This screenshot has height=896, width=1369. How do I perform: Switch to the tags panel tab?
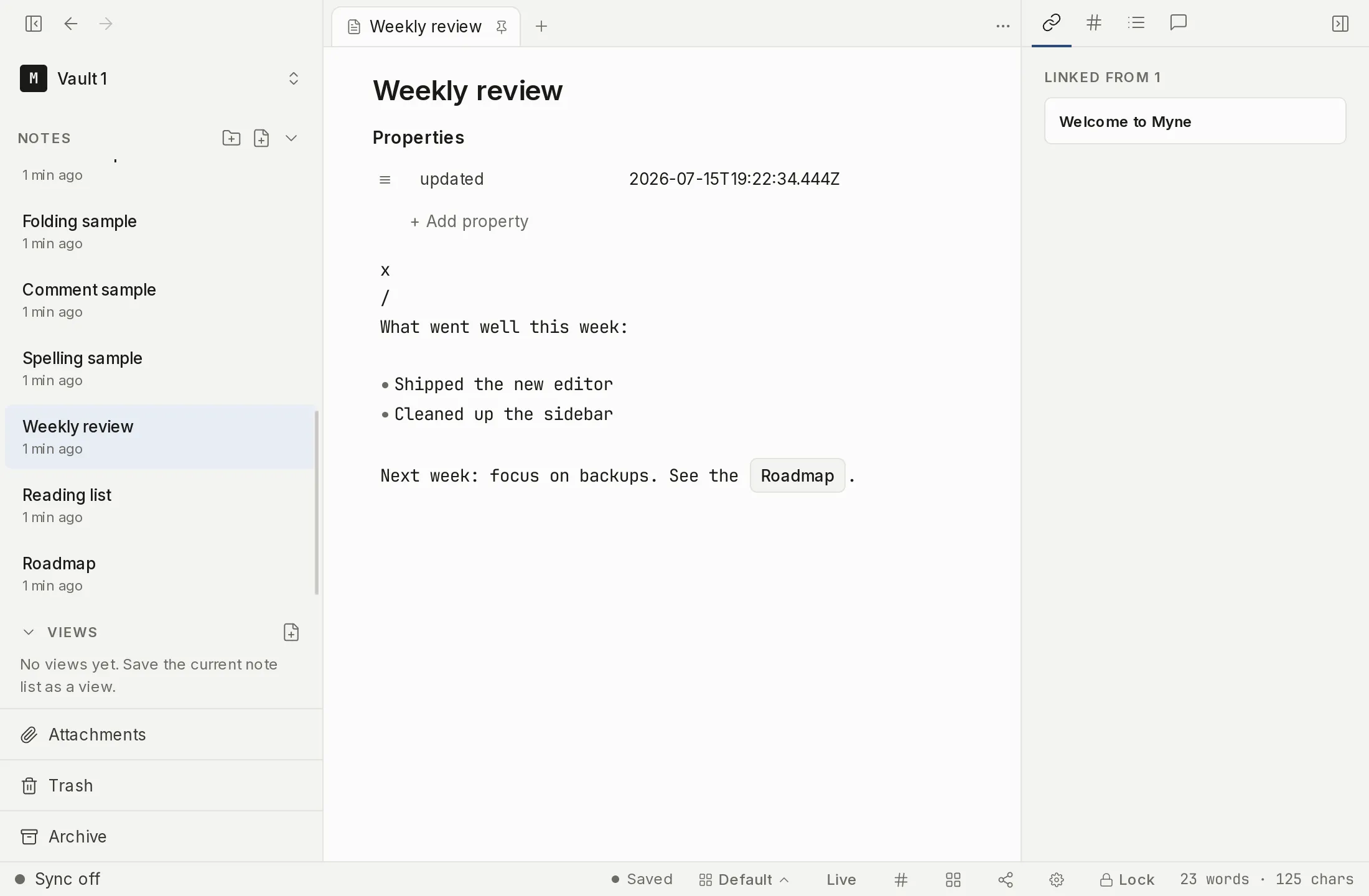click(x=1093, y=24)
